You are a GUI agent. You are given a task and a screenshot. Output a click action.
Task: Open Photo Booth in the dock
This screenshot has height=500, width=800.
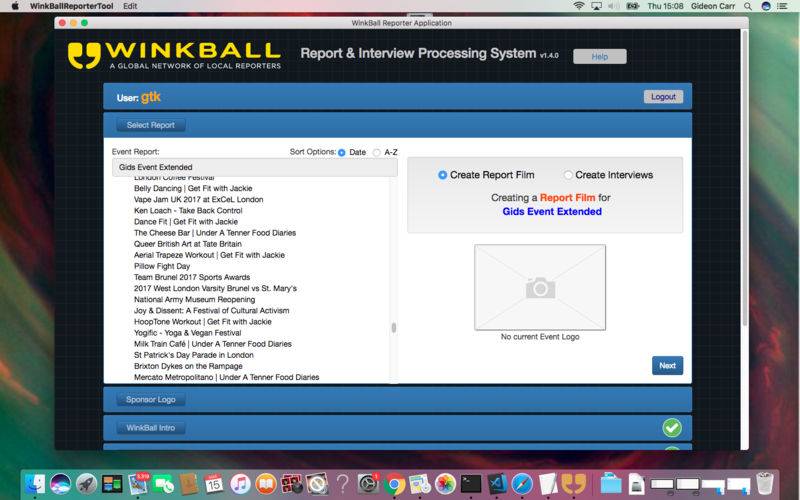tap(291, 484)
